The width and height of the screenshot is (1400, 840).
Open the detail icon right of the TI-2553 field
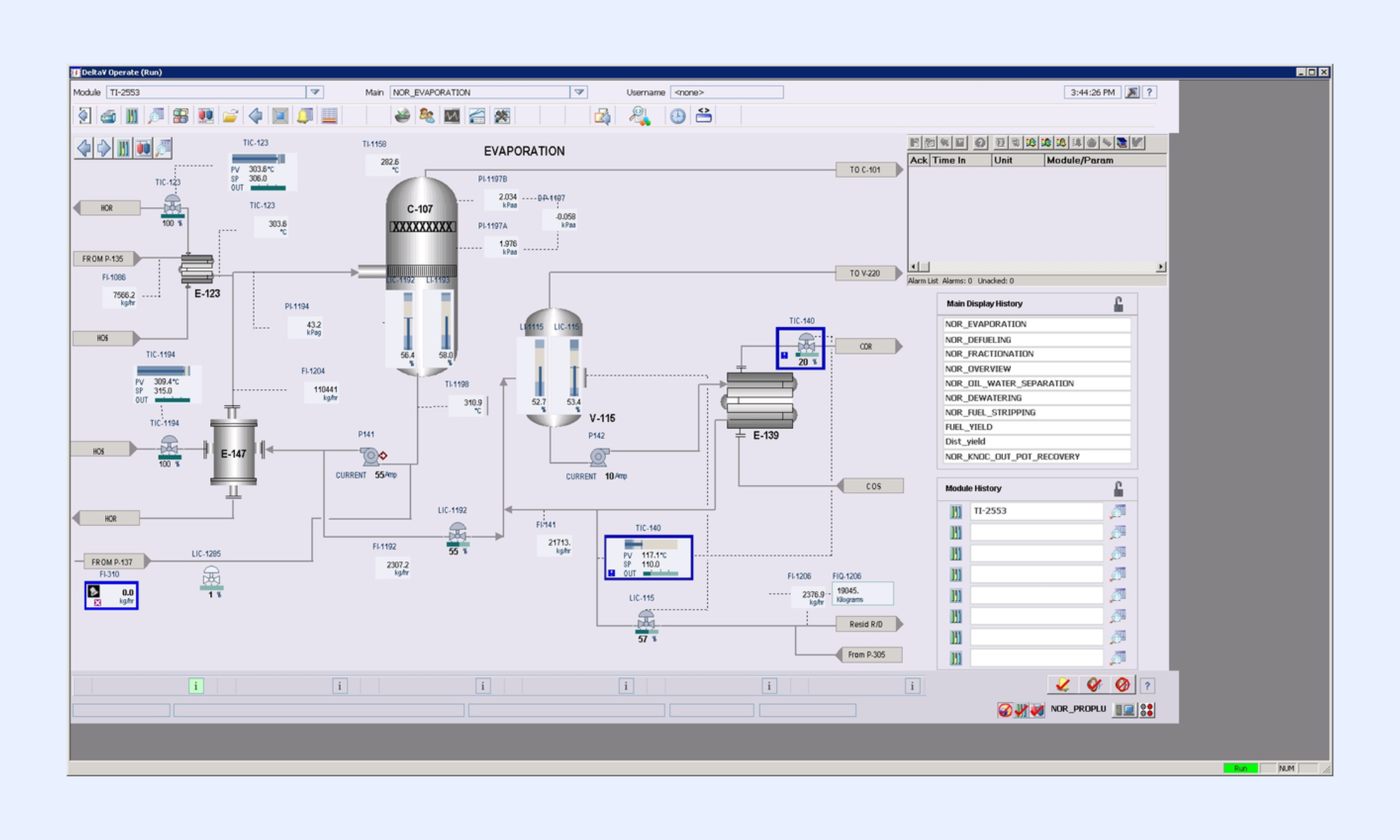click(x=1118, y=512)
